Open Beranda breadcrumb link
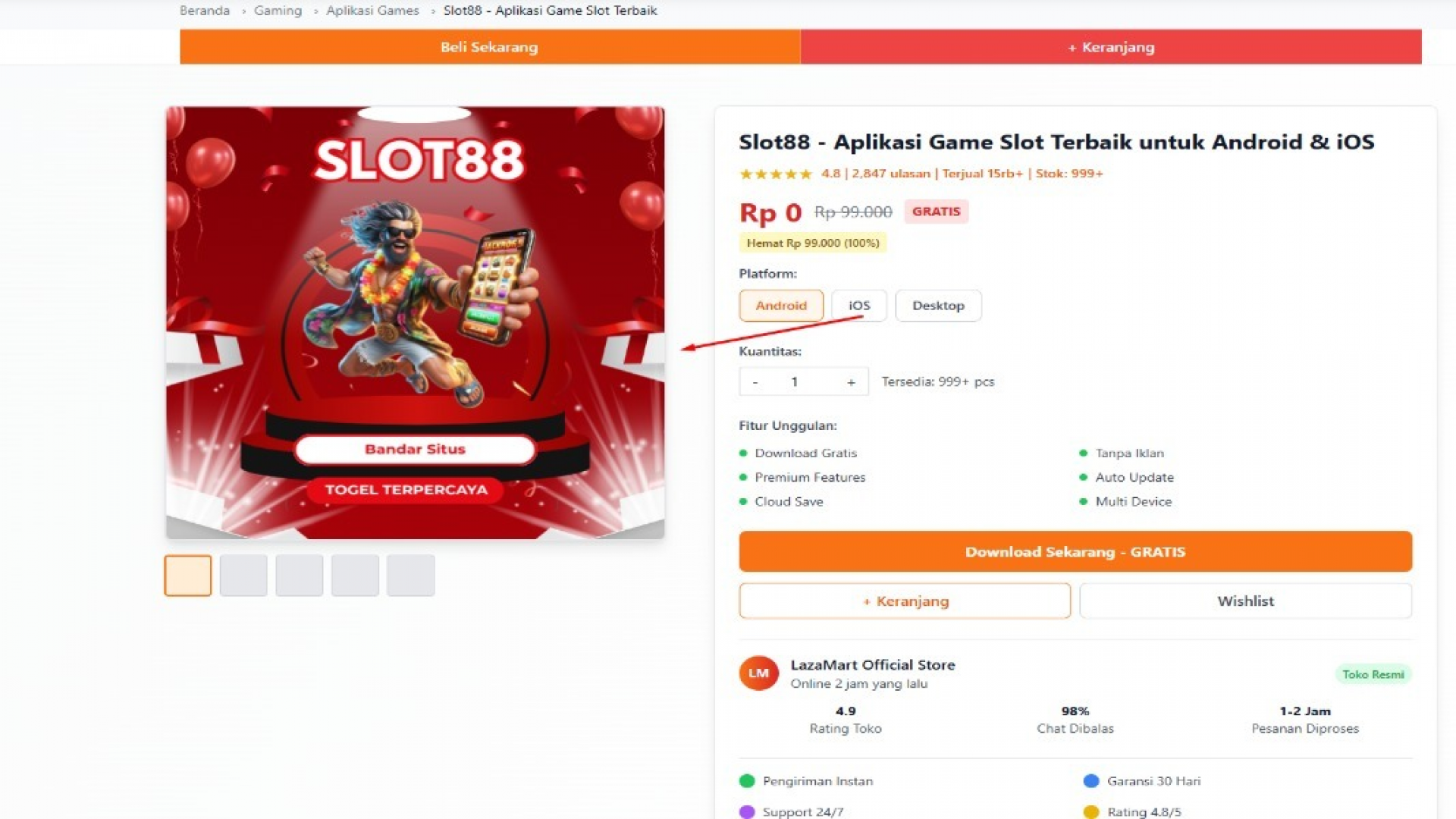This screenshot has width=1456, height=819. (x=205, y=11)
